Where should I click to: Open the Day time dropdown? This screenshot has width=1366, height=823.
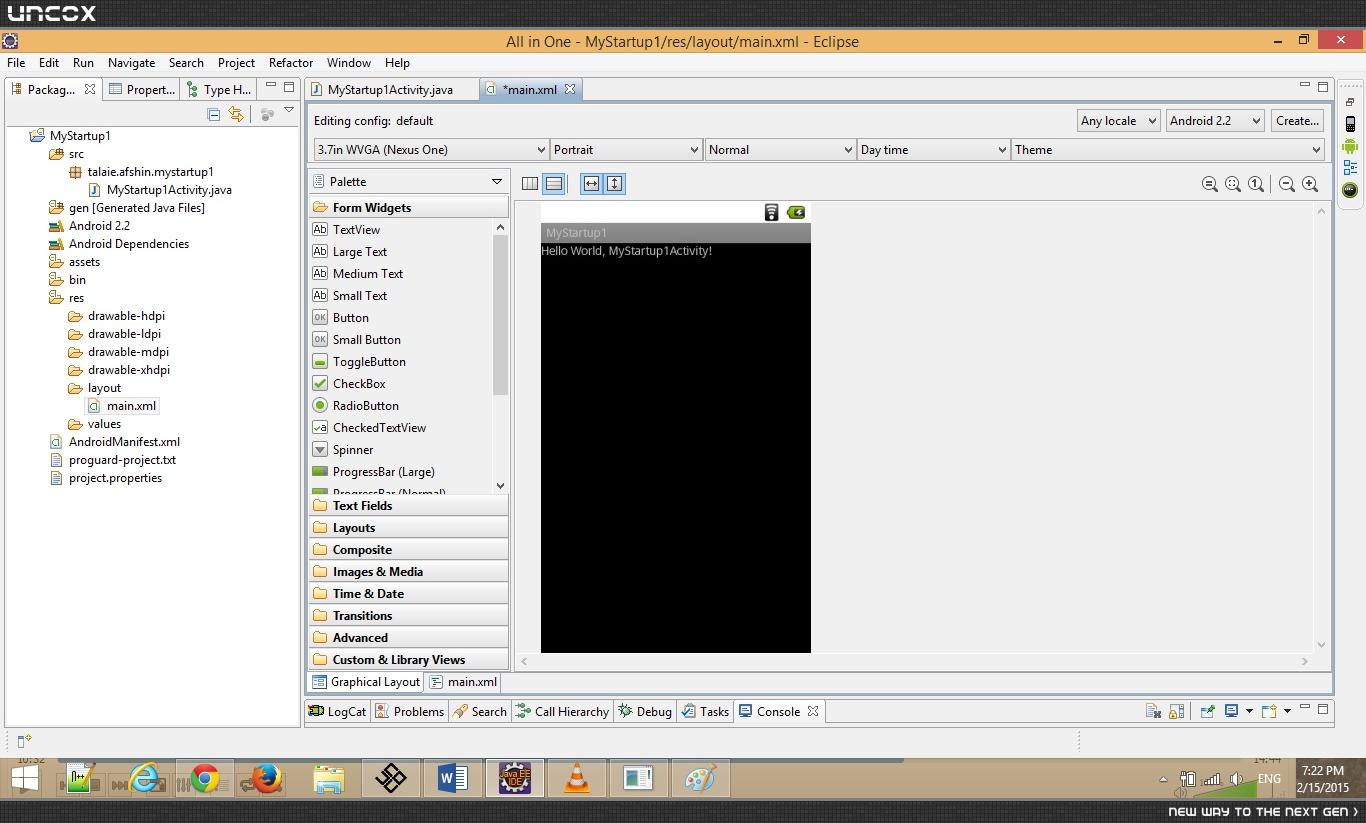pos(933,150)
